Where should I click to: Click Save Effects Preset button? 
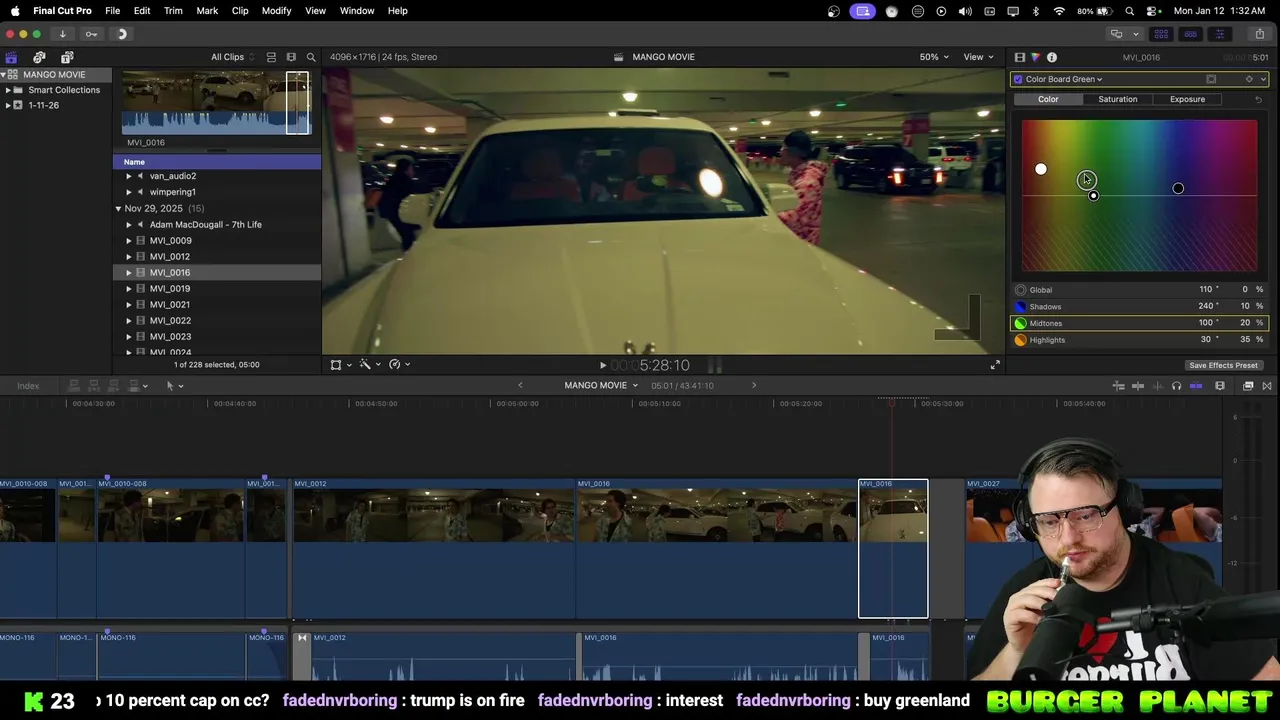coord(1223,366)
